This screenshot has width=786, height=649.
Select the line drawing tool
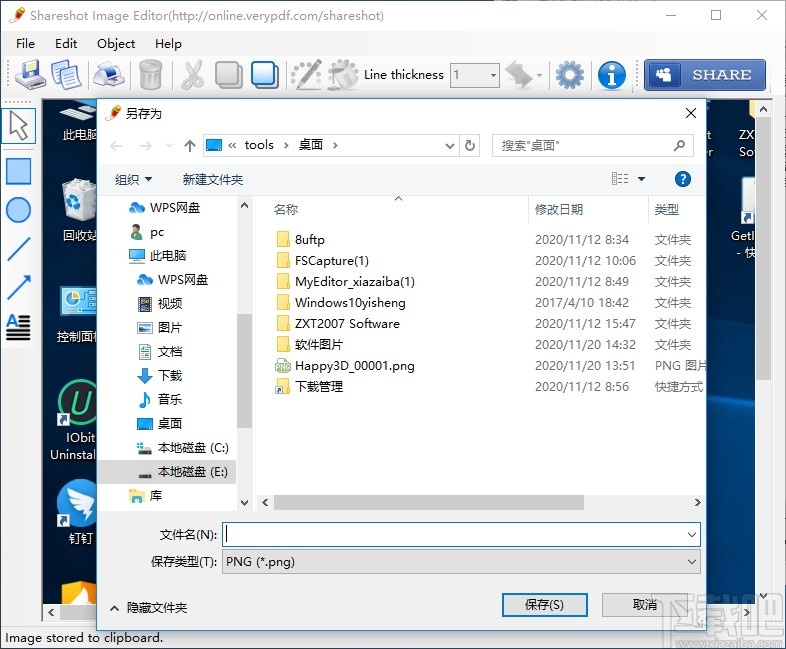tap(19, 249)
